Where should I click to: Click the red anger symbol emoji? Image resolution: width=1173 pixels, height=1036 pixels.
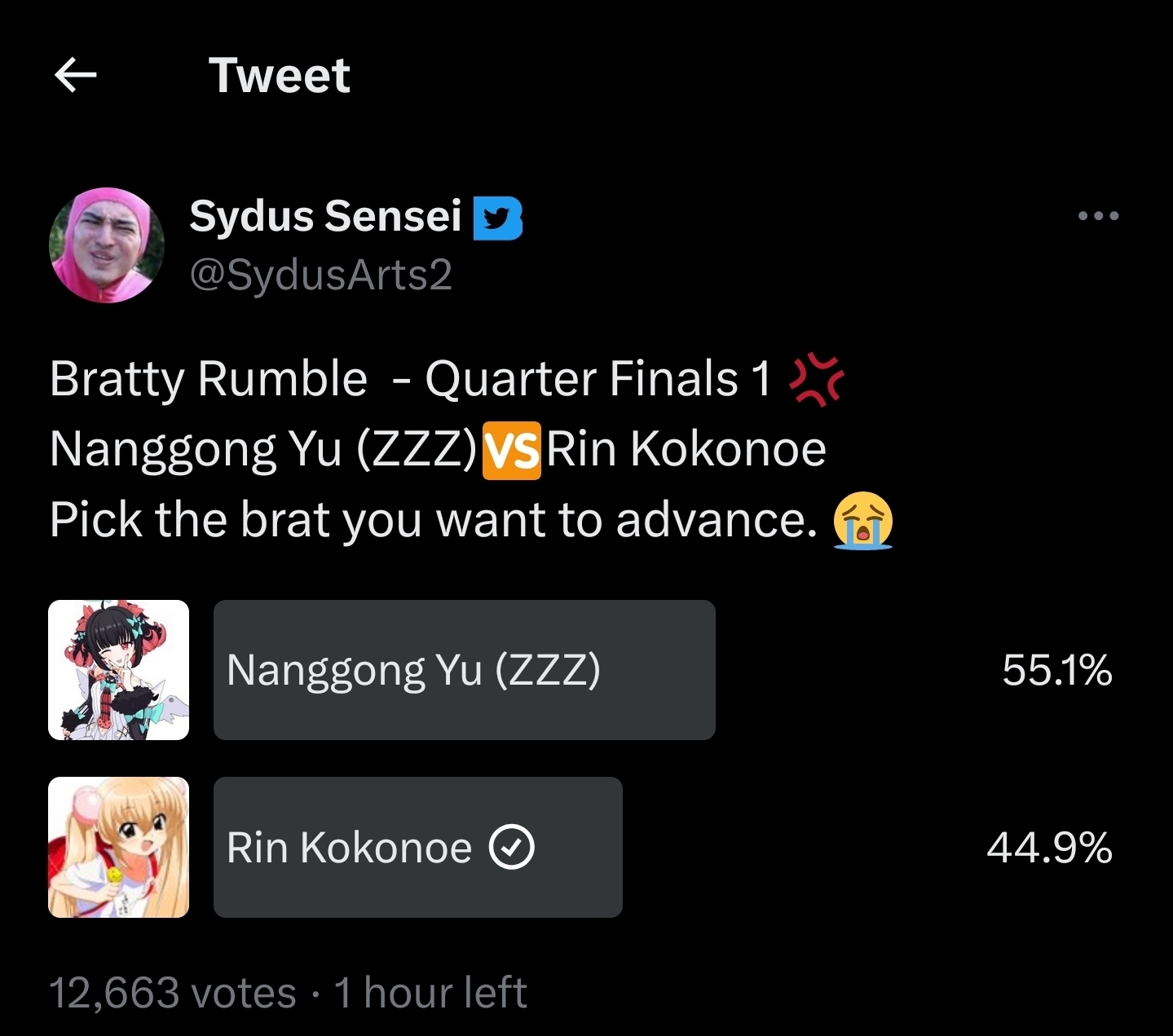[817, 379]
